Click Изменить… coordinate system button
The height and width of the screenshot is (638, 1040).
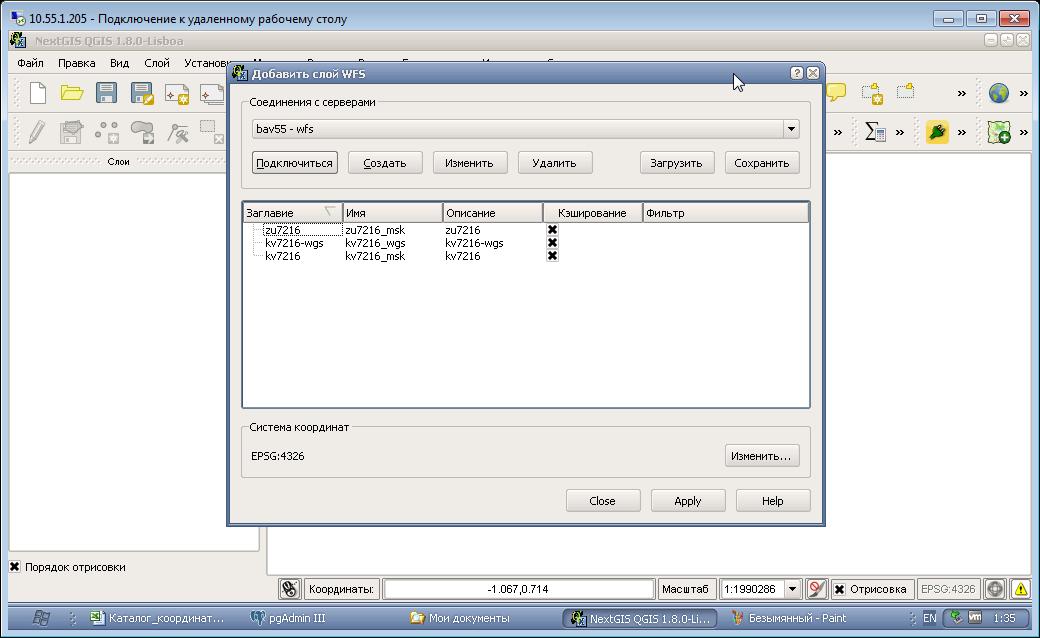pyautogui.click(x=761, y=456)
